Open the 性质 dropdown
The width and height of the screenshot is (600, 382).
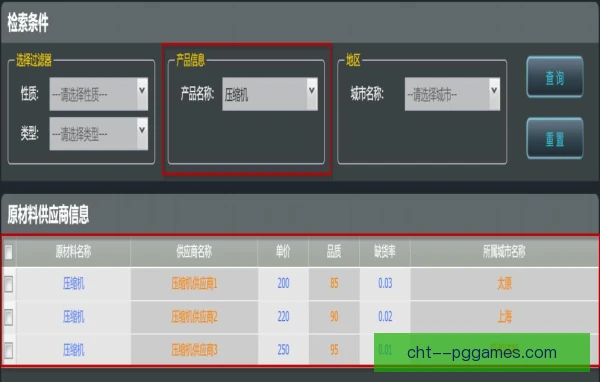click(x=99, y=94)
